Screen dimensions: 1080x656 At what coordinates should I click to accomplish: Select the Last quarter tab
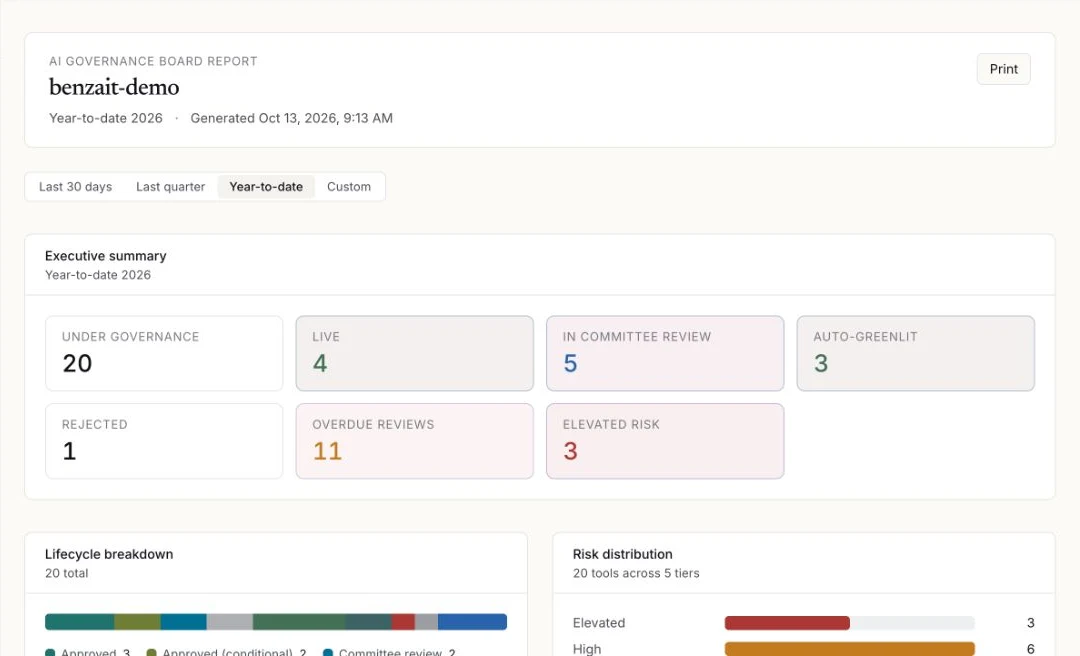tap(170, 187)
